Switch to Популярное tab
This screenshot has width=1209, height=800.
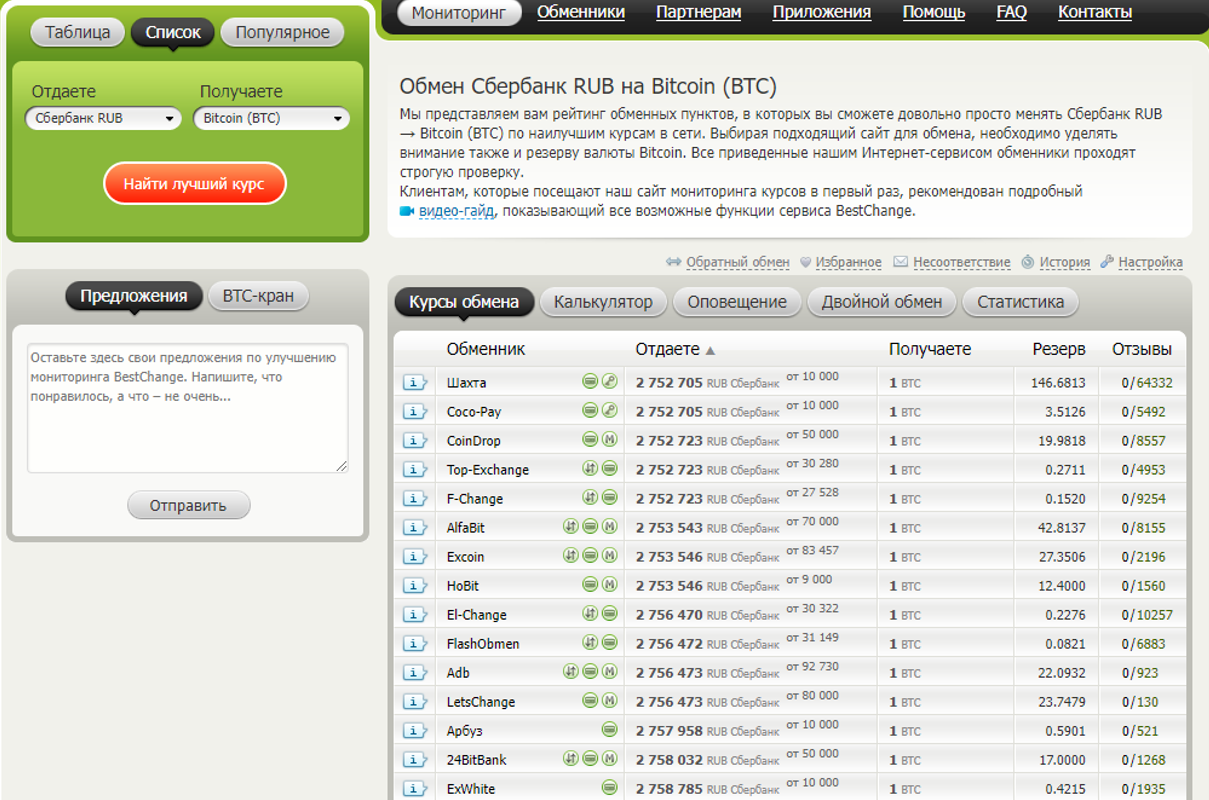point(282,32)
